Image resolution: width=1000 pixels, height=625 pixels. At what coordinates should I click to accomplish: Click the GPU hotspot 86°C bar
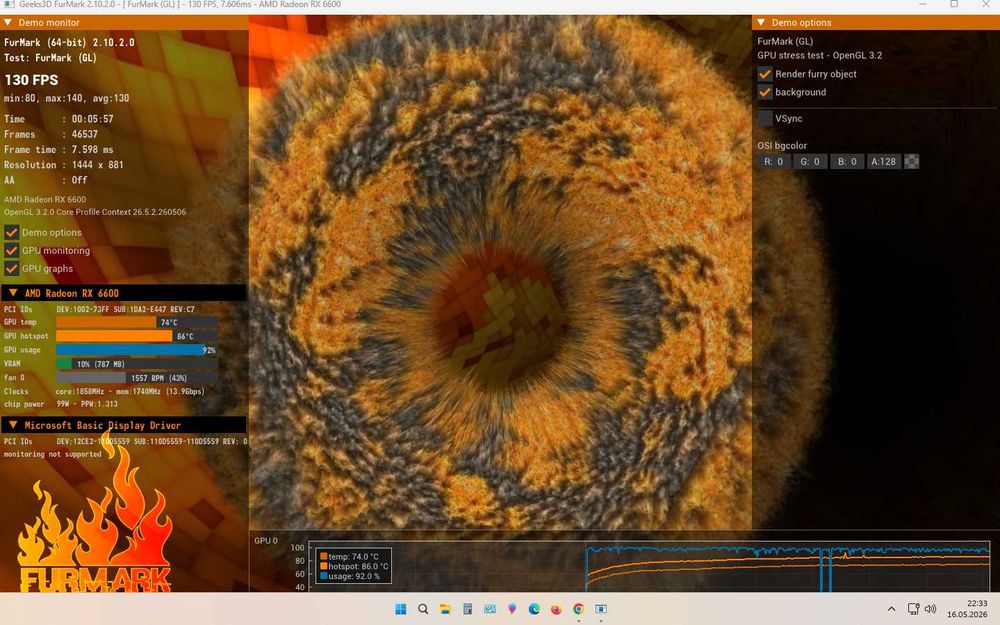pyautogui.click(x=136, y=336)
